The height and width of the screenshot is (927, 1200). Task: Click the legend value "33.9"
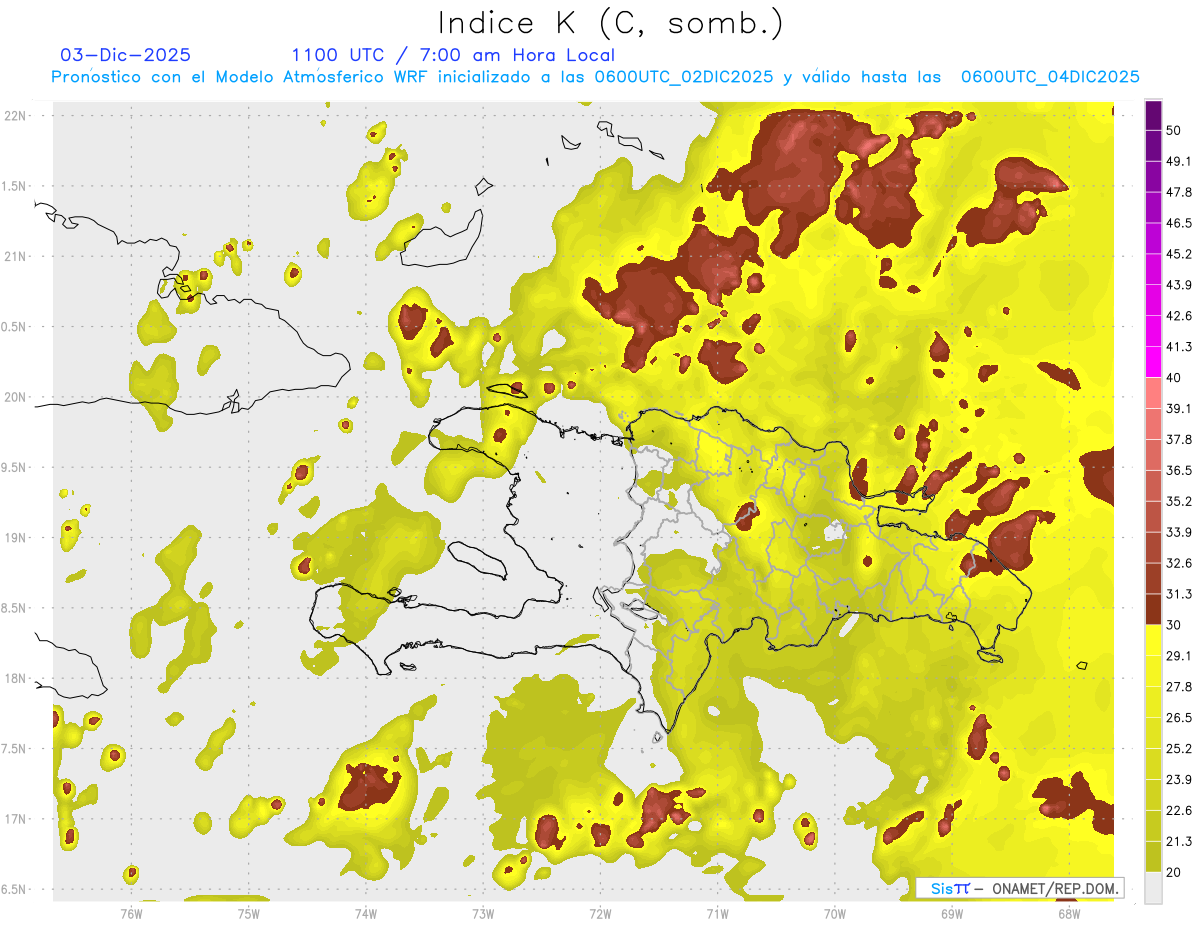1179,532
